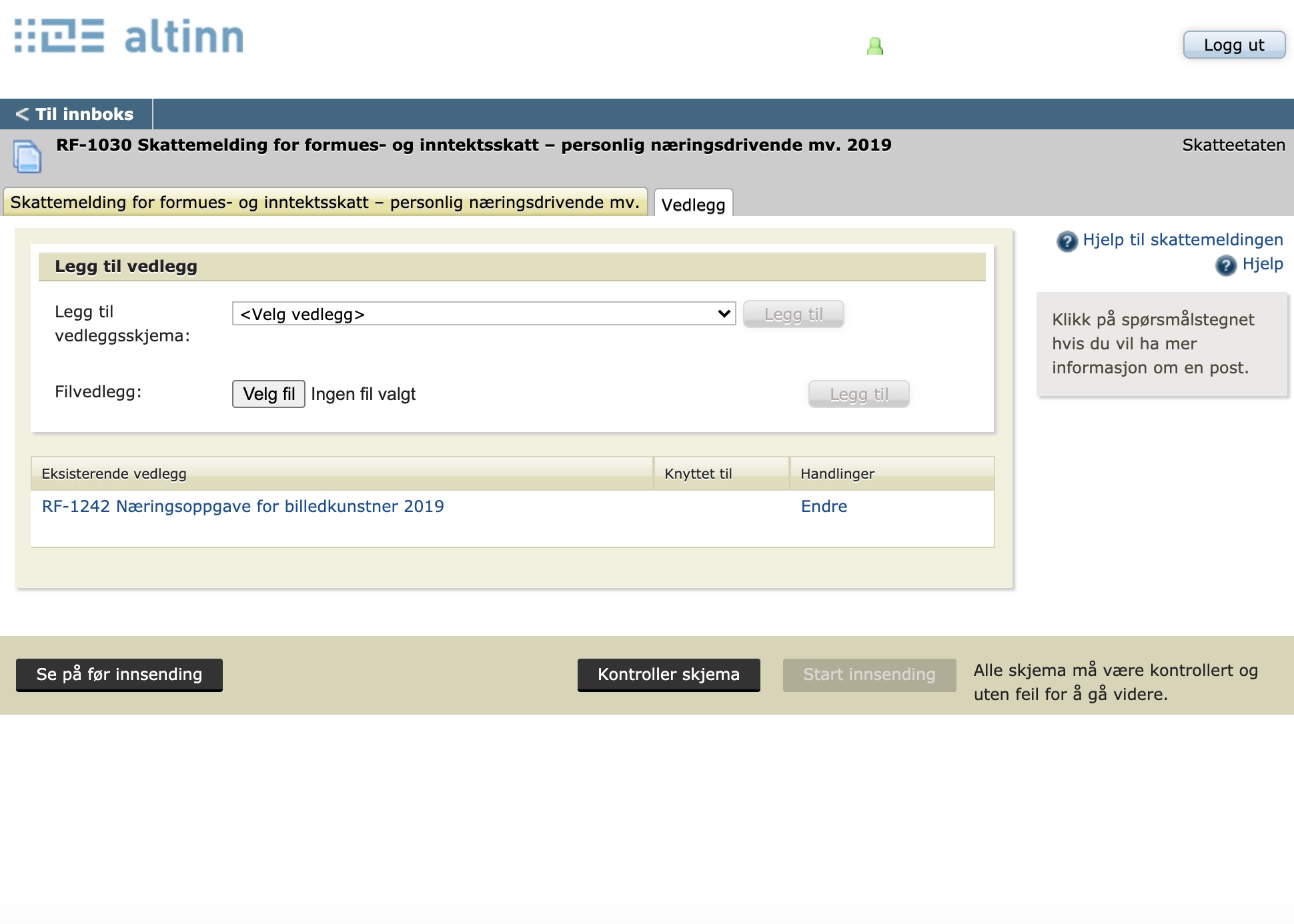Click the blue document form icon
This screenshot has height=924, width=1294.
27,157
